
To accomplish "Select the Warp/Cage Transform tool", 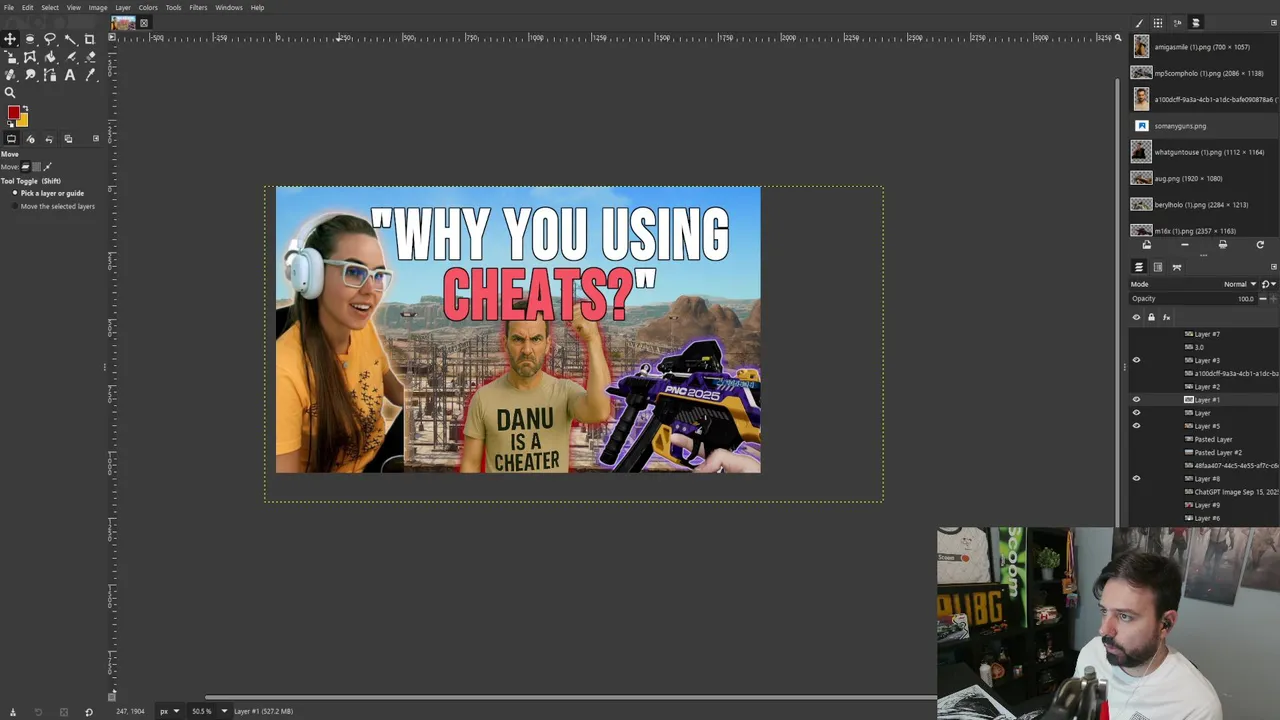I will pos(30,57).
